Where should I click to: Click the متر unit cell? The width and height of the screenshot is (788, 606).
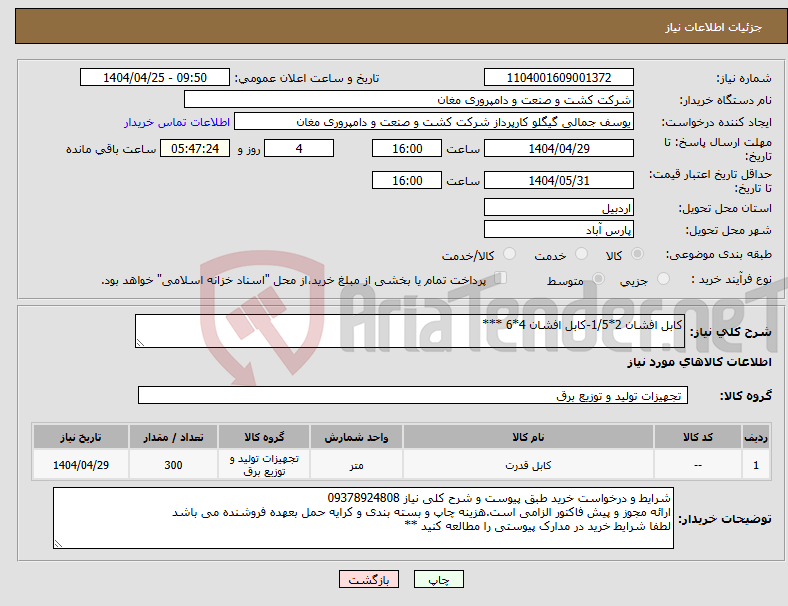tap(356, 465)
